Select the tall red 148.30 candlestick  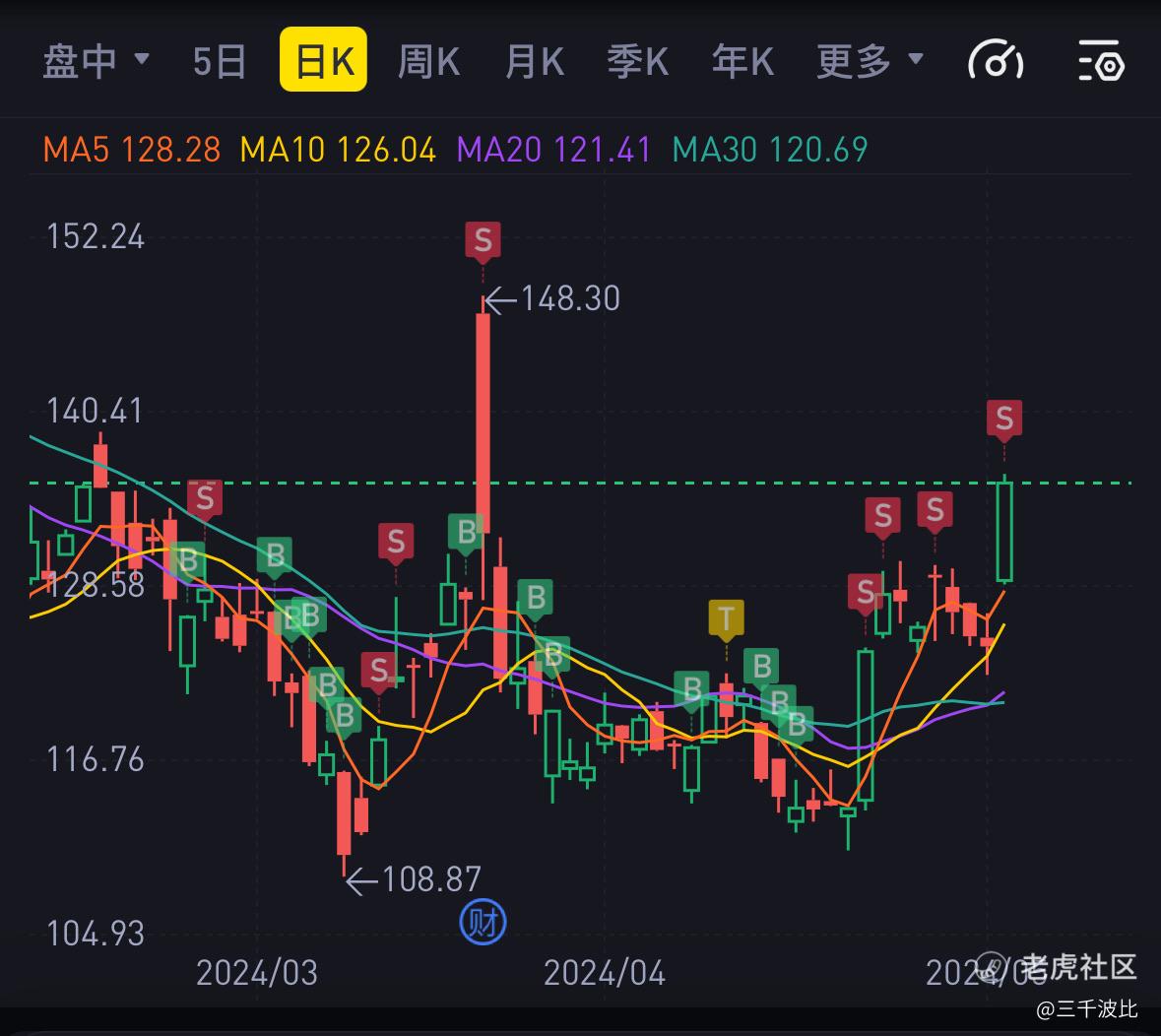[483, 422]
